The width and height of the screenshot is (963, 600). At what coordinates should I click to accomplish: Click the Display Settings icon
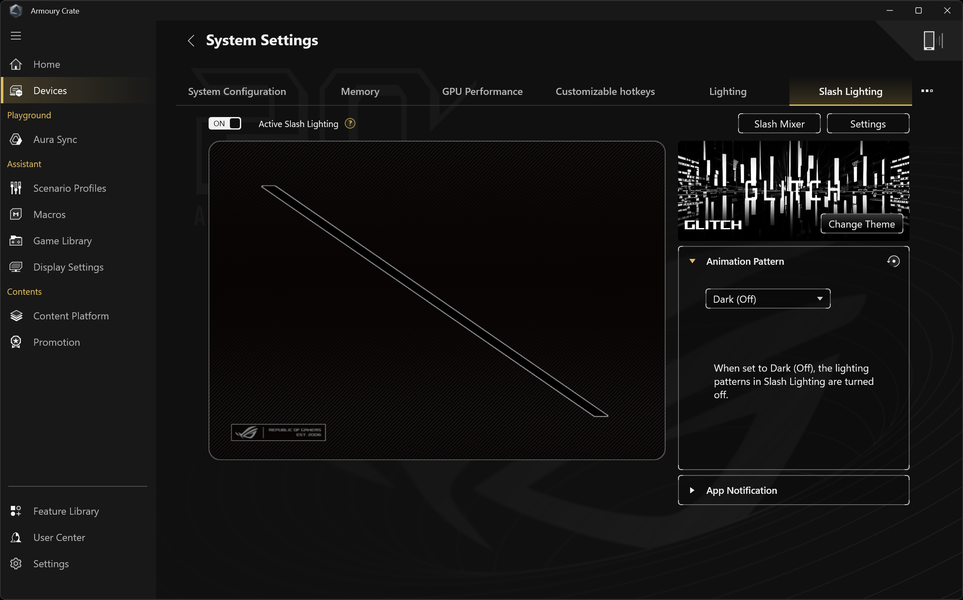click(x=16, y=267)
